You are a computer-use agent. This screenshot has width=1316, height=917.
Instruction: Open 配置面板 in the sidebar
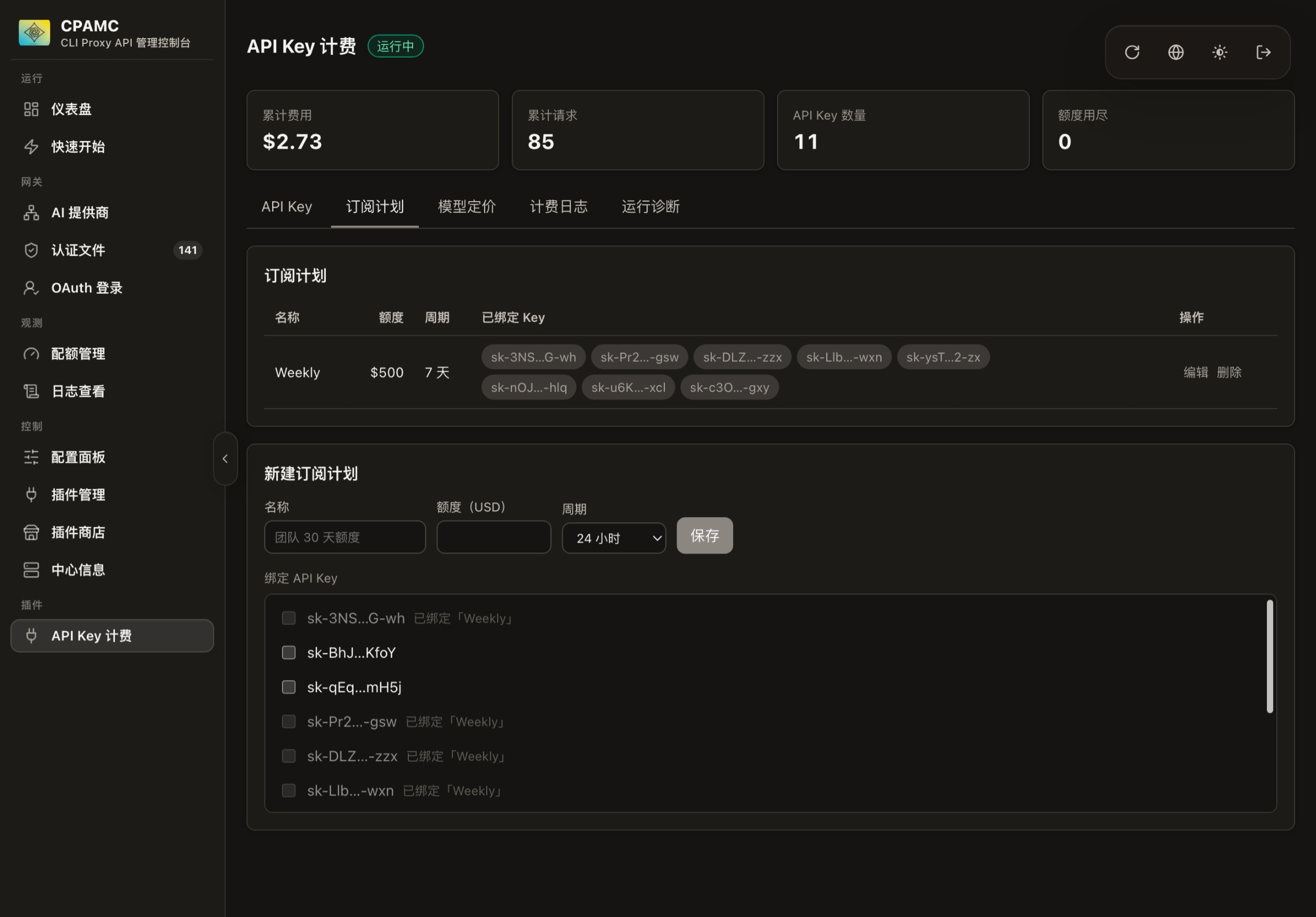coord(112,457)
